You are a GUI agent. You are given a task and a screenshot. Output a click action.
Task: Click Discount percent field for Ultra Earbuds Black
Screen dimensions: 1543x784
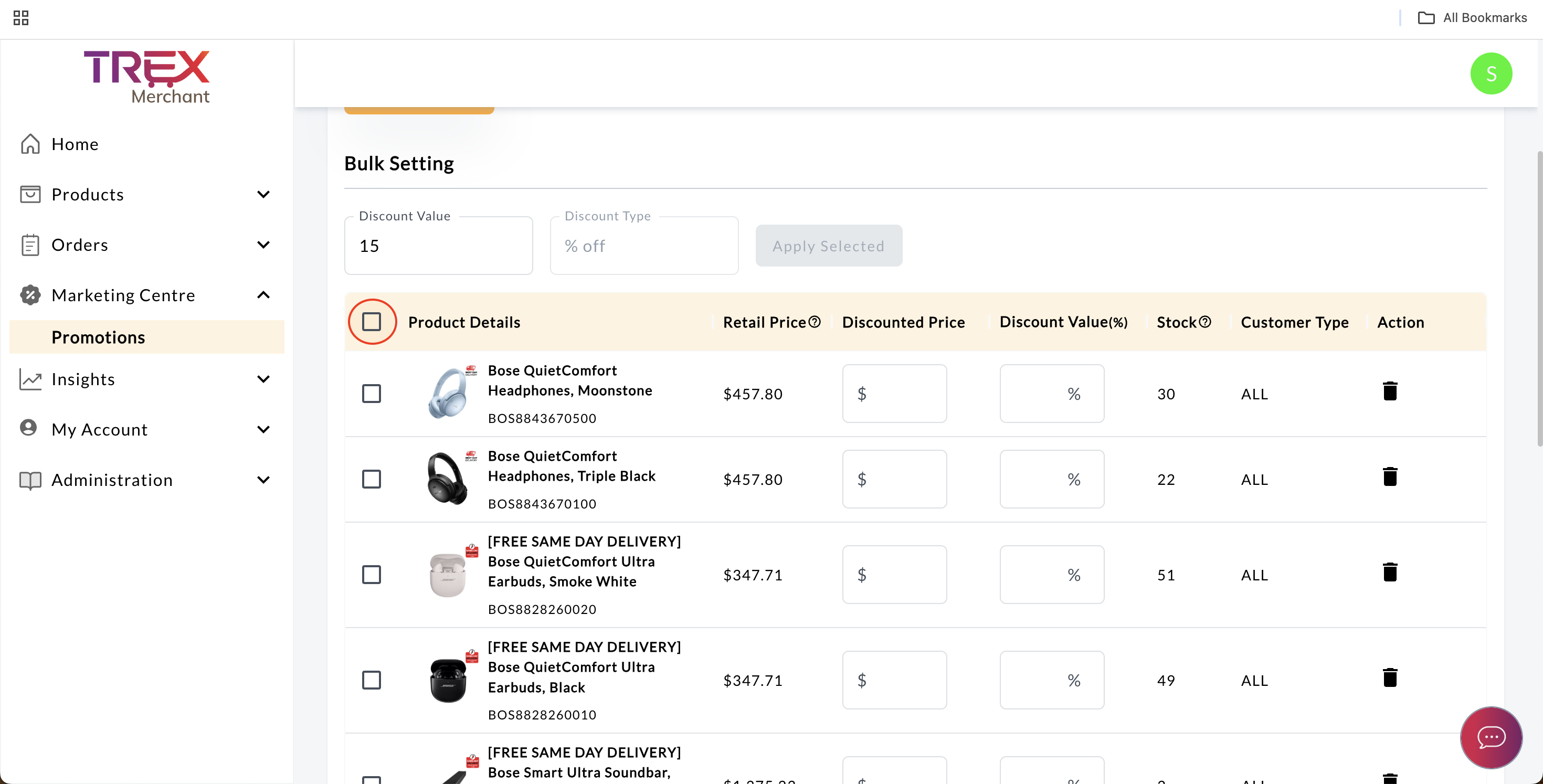click(x=1052, y=680)
